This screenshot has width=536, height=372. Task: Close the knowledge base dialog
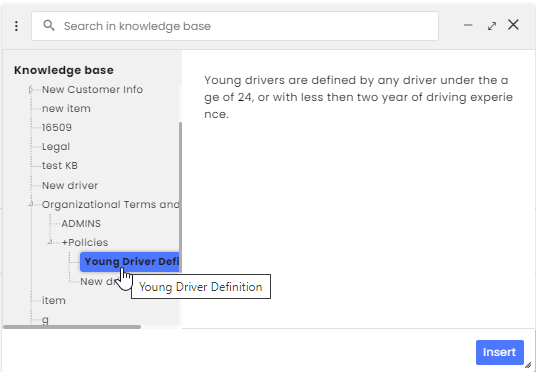(x=513, y=25)
